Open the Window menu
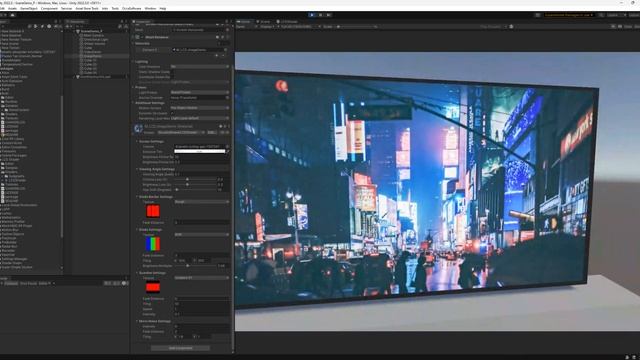The image size is (640, 360). pos(150,8)
